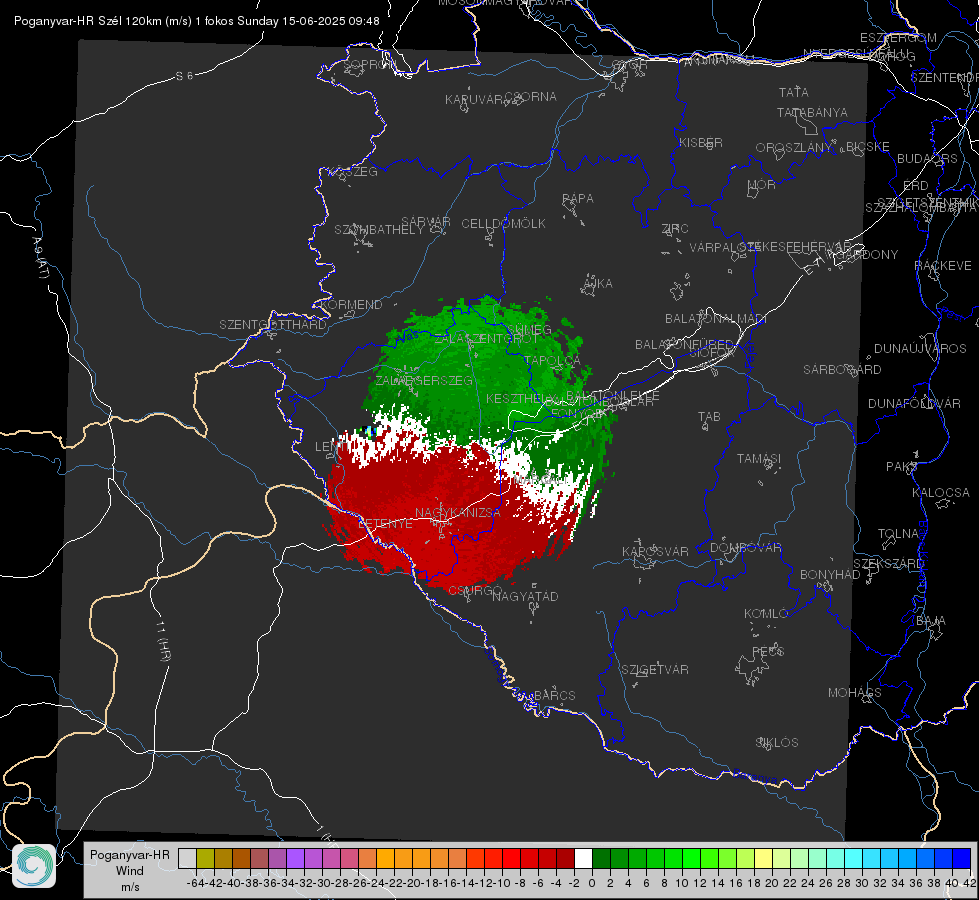Click the '30' value on the legend scale
Viewport: 979px width, 900px height.
[862, 883]
